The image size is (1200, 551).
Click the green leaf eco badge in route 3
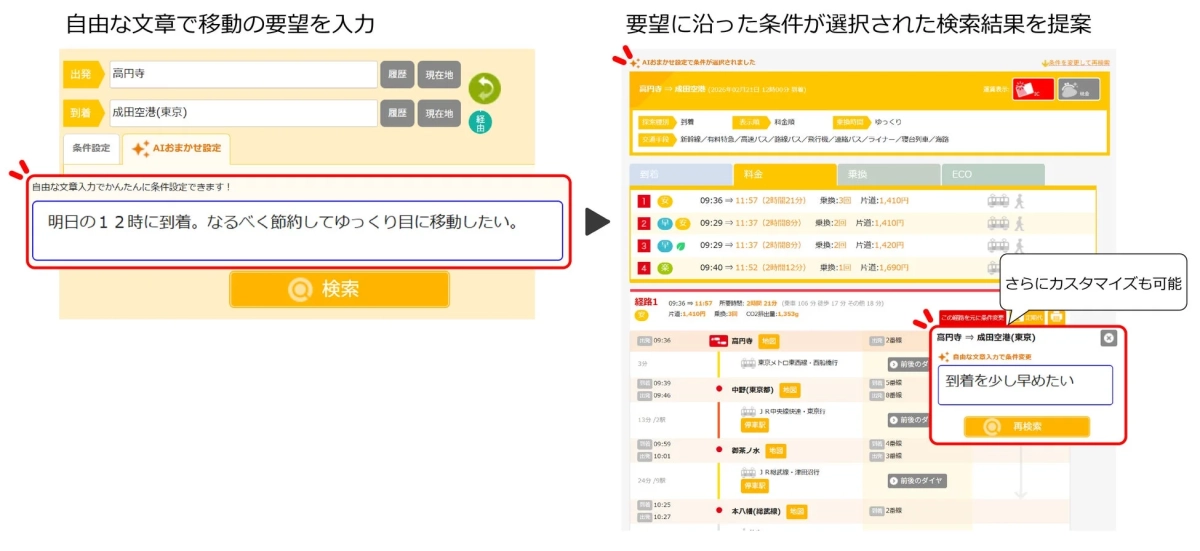682,245
